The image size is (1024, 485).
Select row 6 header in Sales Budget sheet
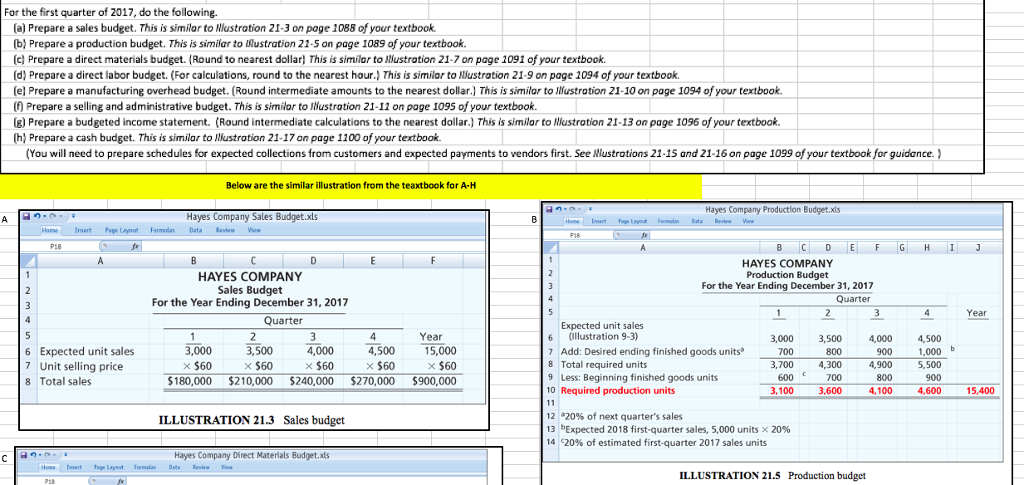29,350
